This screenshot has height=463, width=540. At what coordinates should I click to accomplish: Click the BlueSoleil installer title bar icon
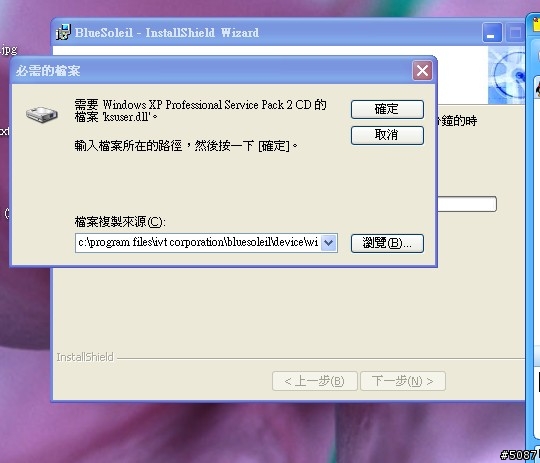pyautogui.click(x=63, y=32)
